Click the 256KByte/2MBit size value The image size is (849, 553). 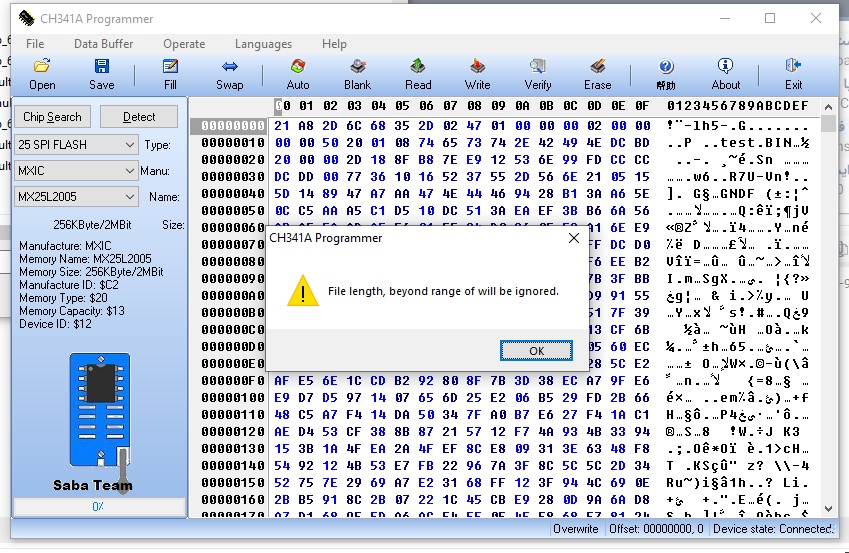(x=92, y=225)
